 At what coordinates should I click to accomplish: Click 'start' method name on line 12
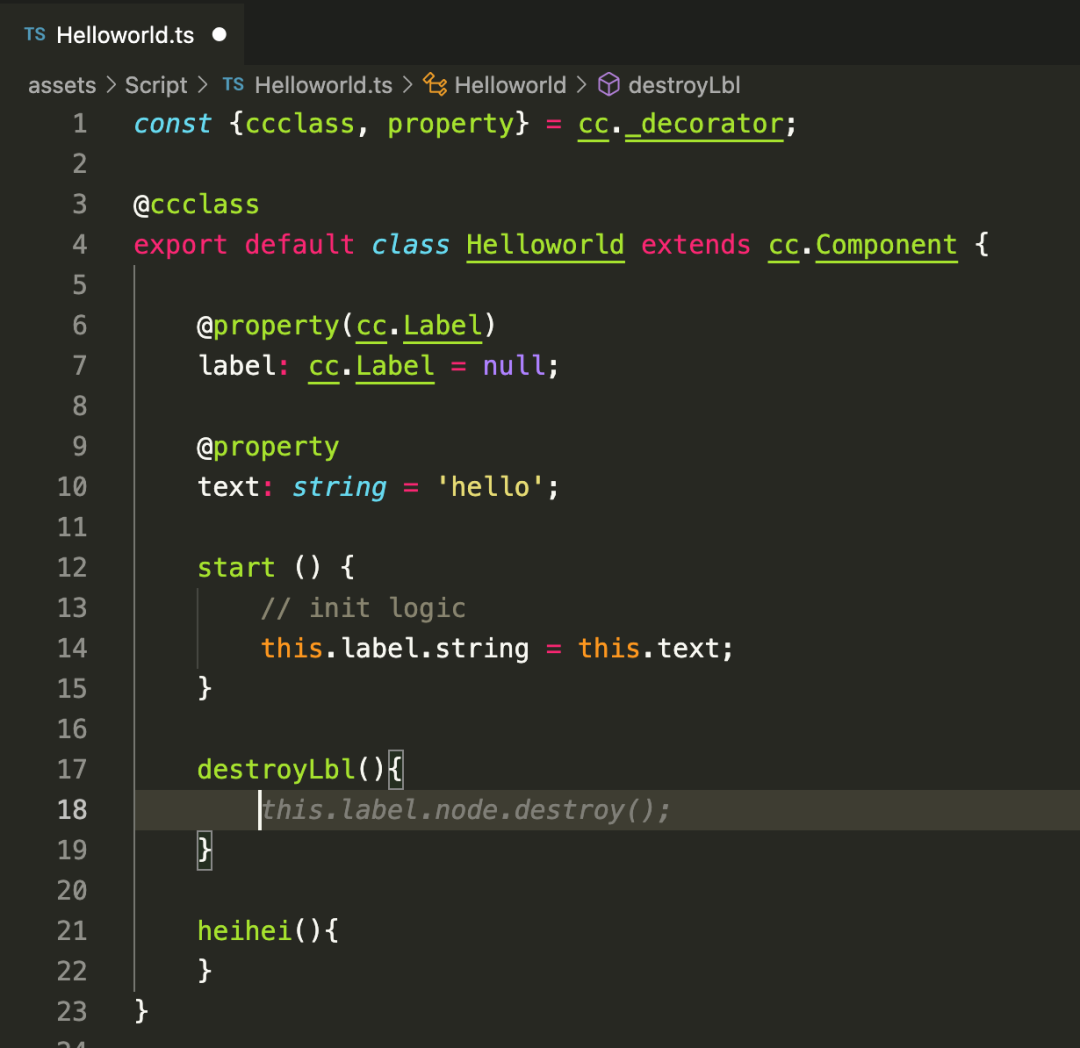236,568
